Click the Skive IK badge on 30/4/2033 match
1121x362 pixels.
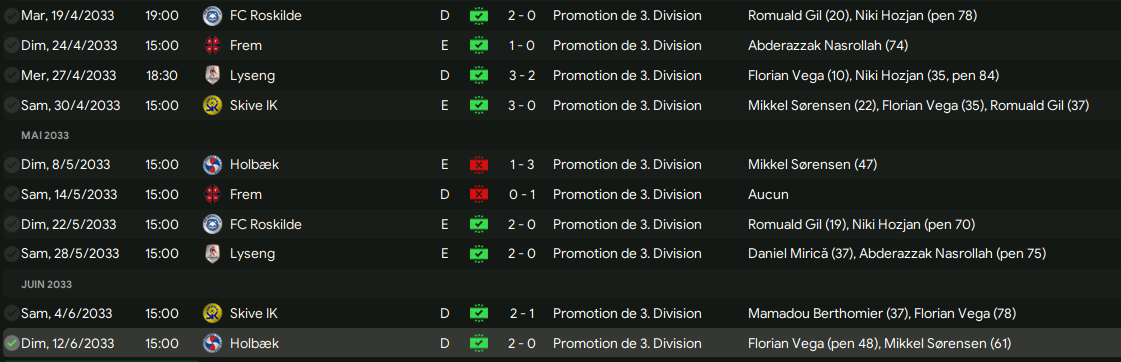point(212,105)
